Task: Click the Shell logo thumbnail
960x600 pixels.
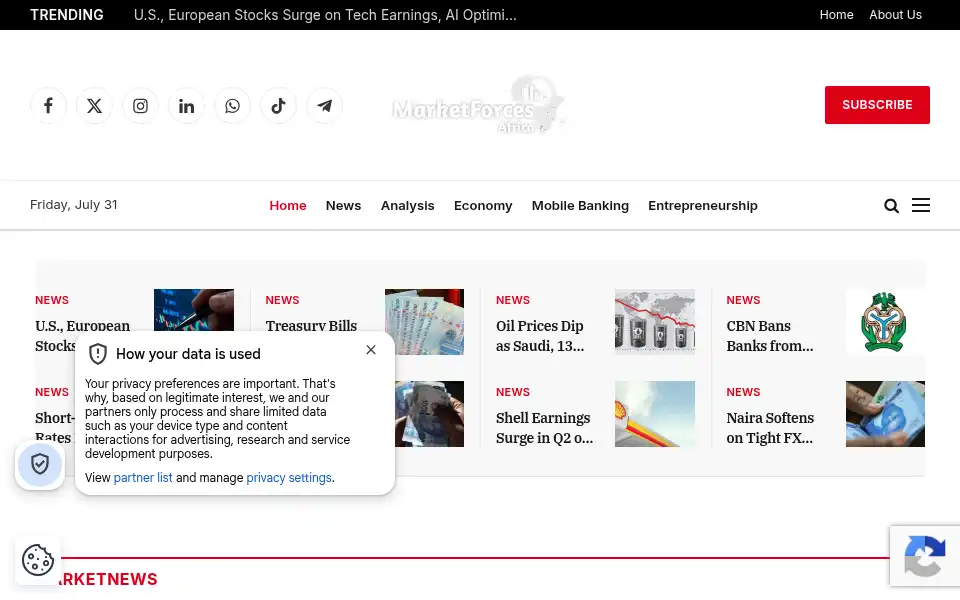Action: click(x=654, y=414)
